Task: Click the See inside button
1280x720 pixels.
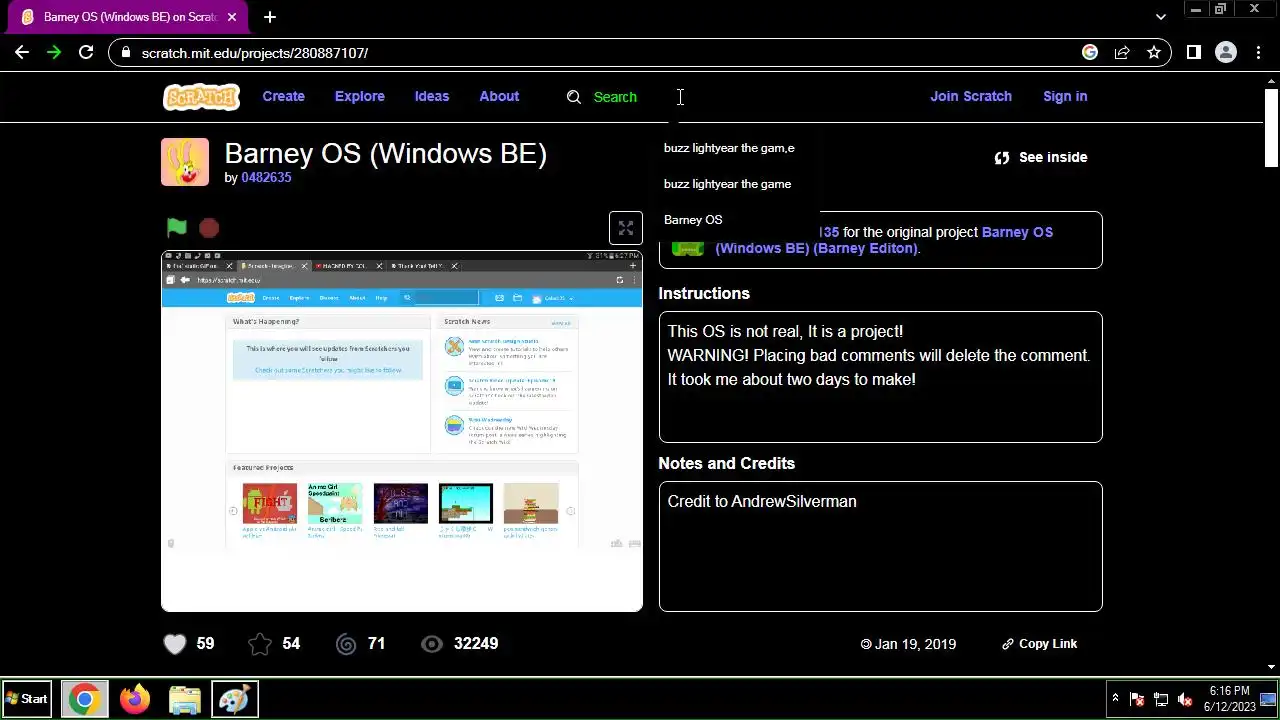Action: pos(1041,157)
